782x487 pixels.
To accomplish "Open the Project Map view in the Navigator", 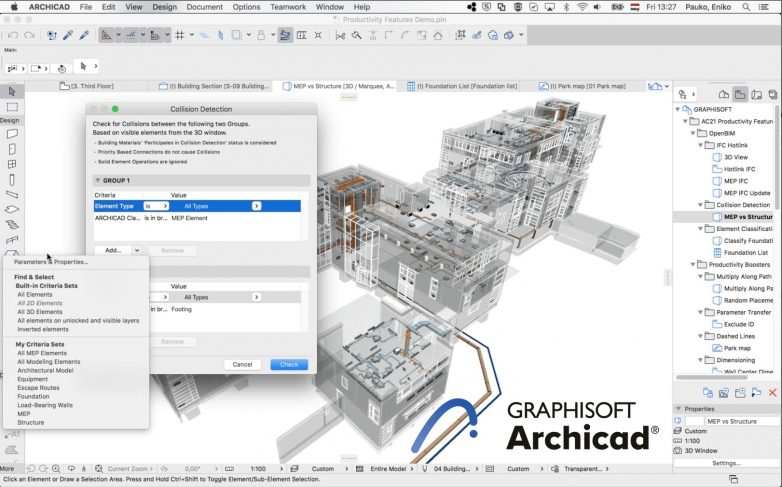I will click(x=724, y=94).
